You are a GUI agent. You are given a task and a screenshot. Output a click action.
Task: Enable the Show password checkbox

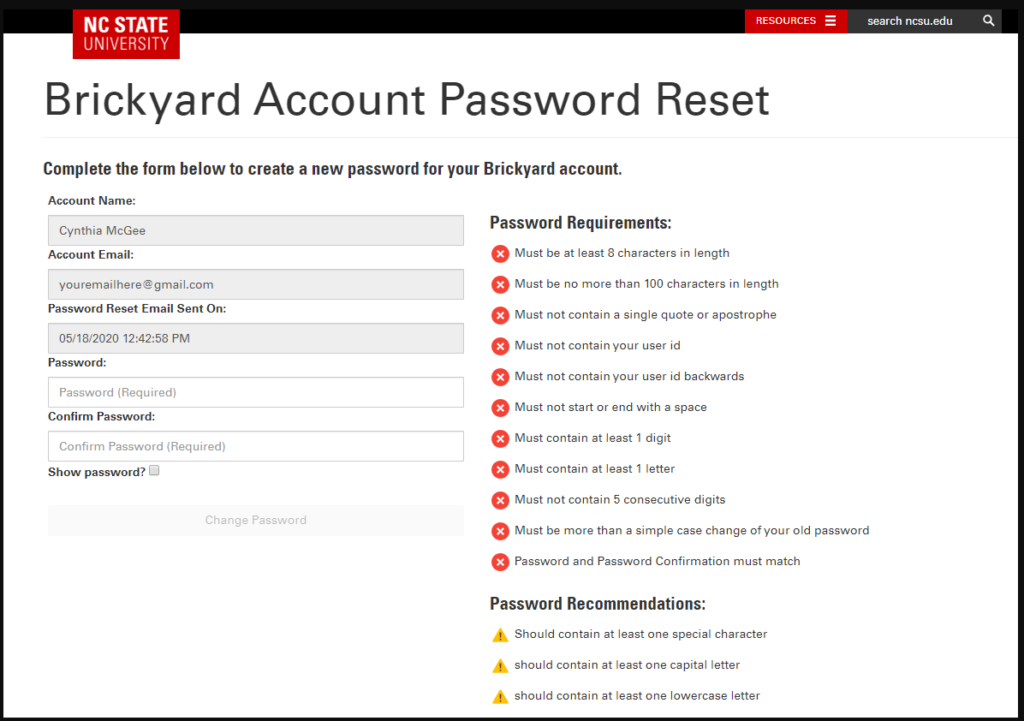154,470
